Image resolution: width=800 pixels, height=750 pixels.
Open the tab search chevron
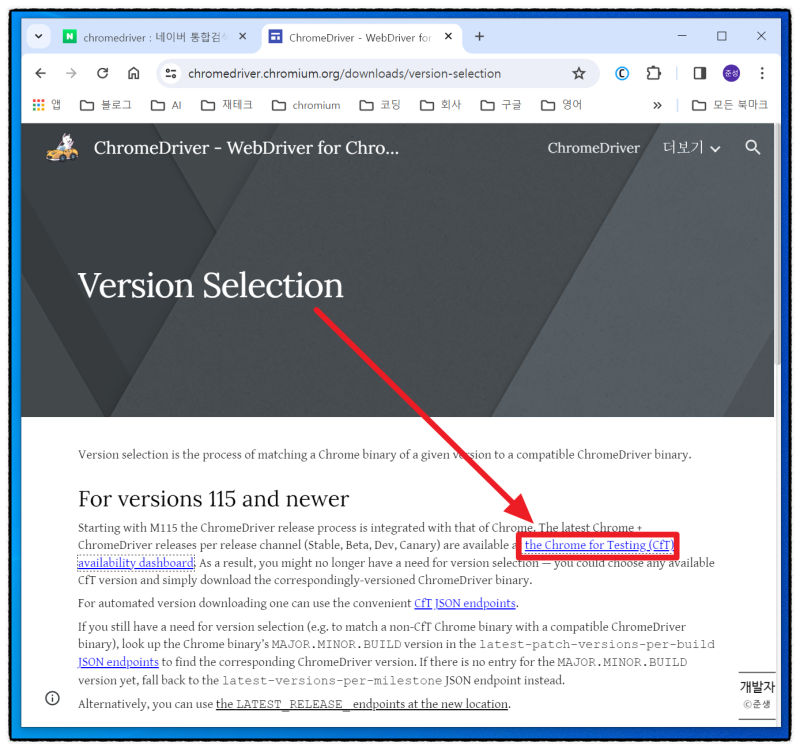(x=37, y=35)
